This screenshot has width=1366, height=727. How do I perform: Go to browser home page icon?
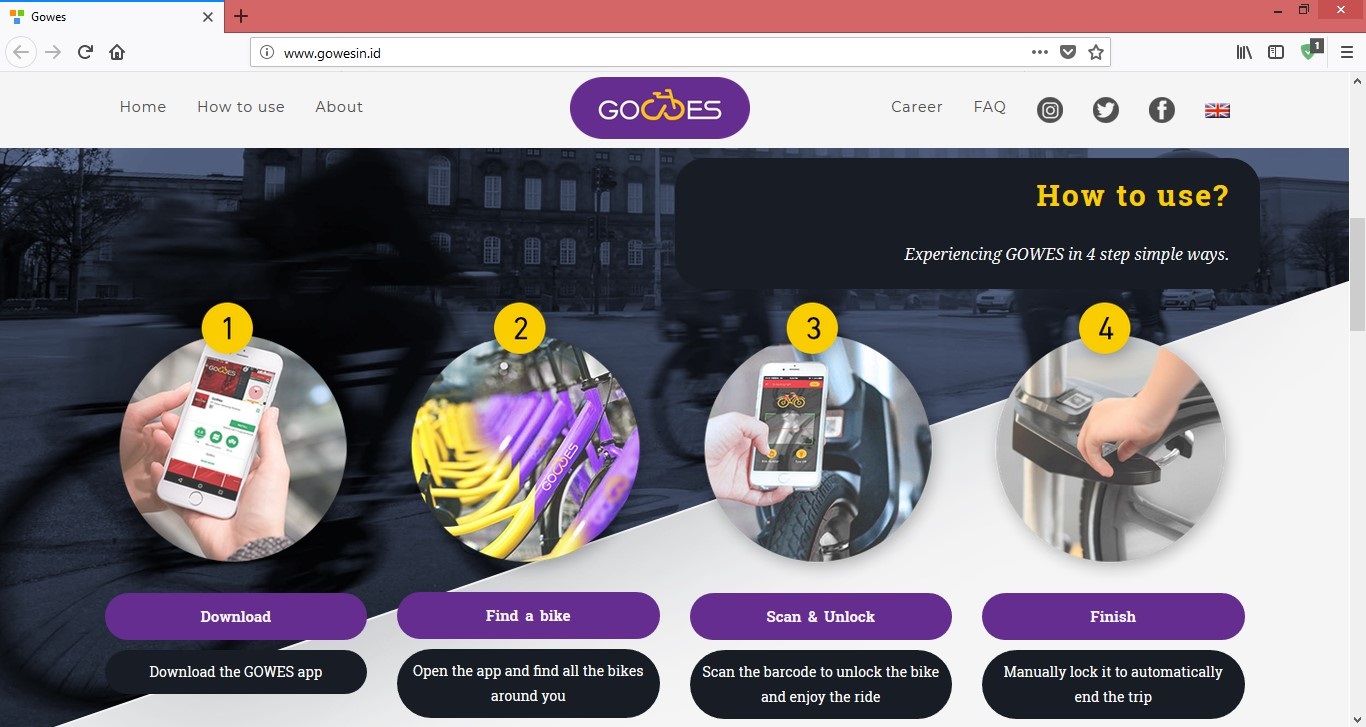tap(117, 52)
